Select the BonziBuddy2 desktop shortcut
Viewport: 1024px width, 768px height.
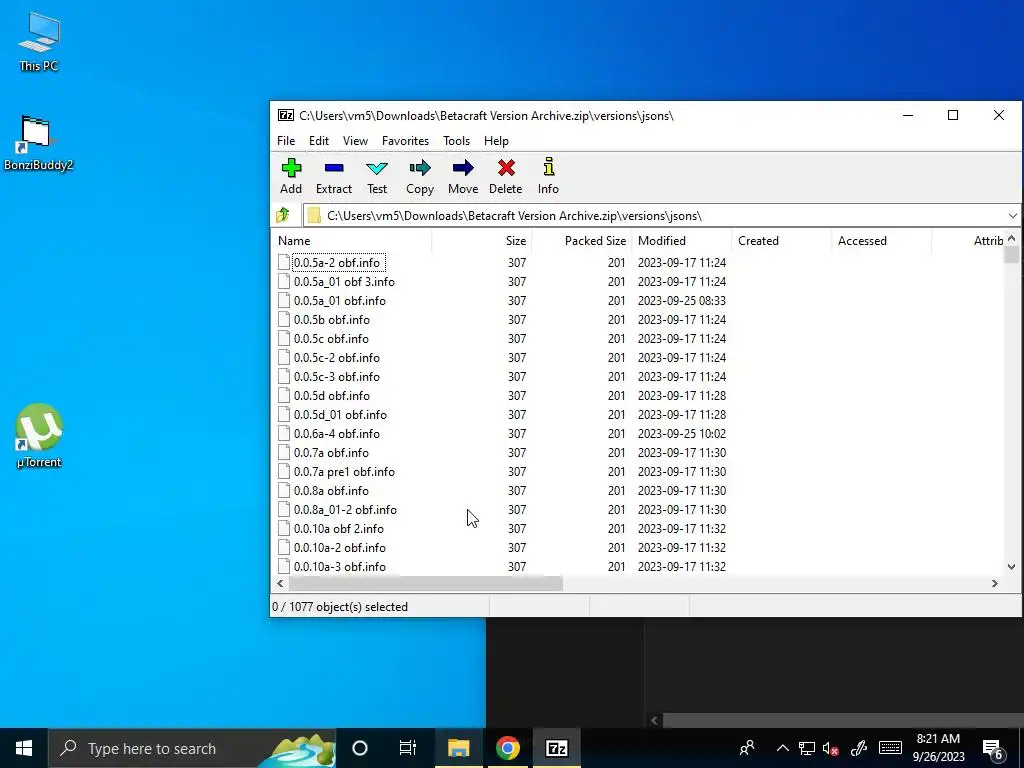(x=39, y=144)
